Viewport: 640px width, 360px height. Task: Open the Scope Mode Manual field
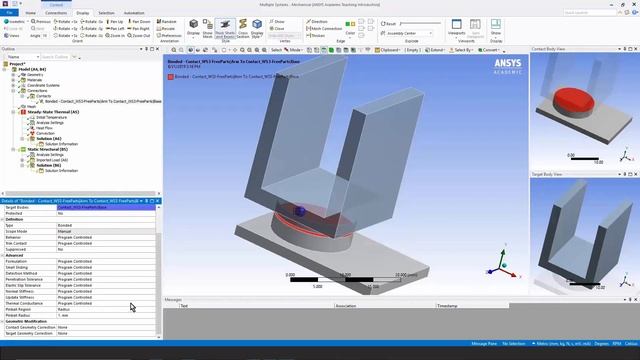click(x=106, y=231)
